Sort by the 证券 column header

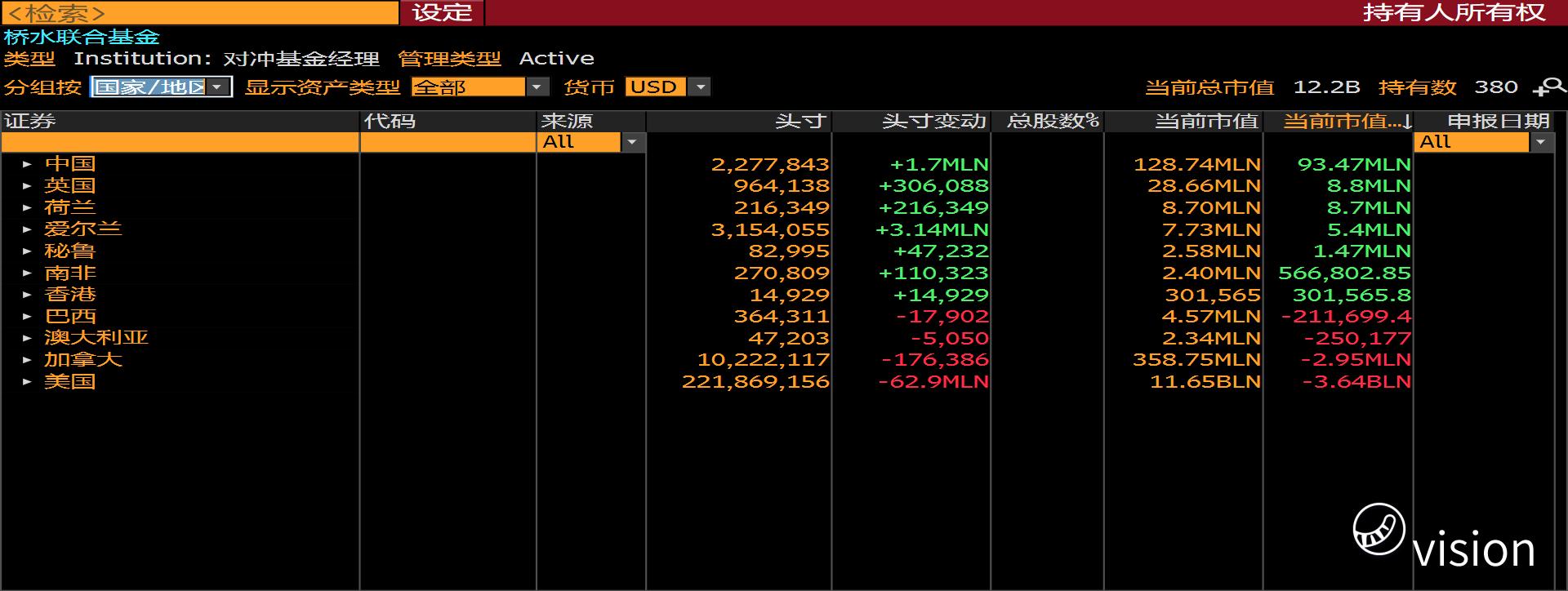tap(180, 122)
